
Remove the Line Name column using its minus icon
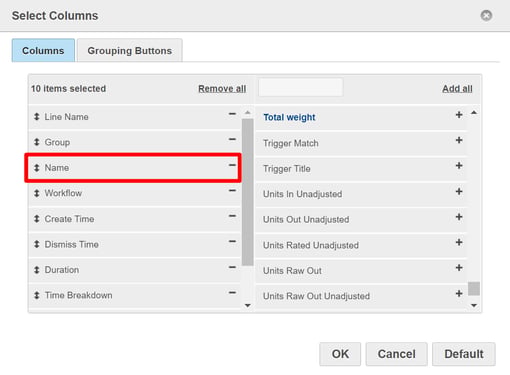[232, 114]
